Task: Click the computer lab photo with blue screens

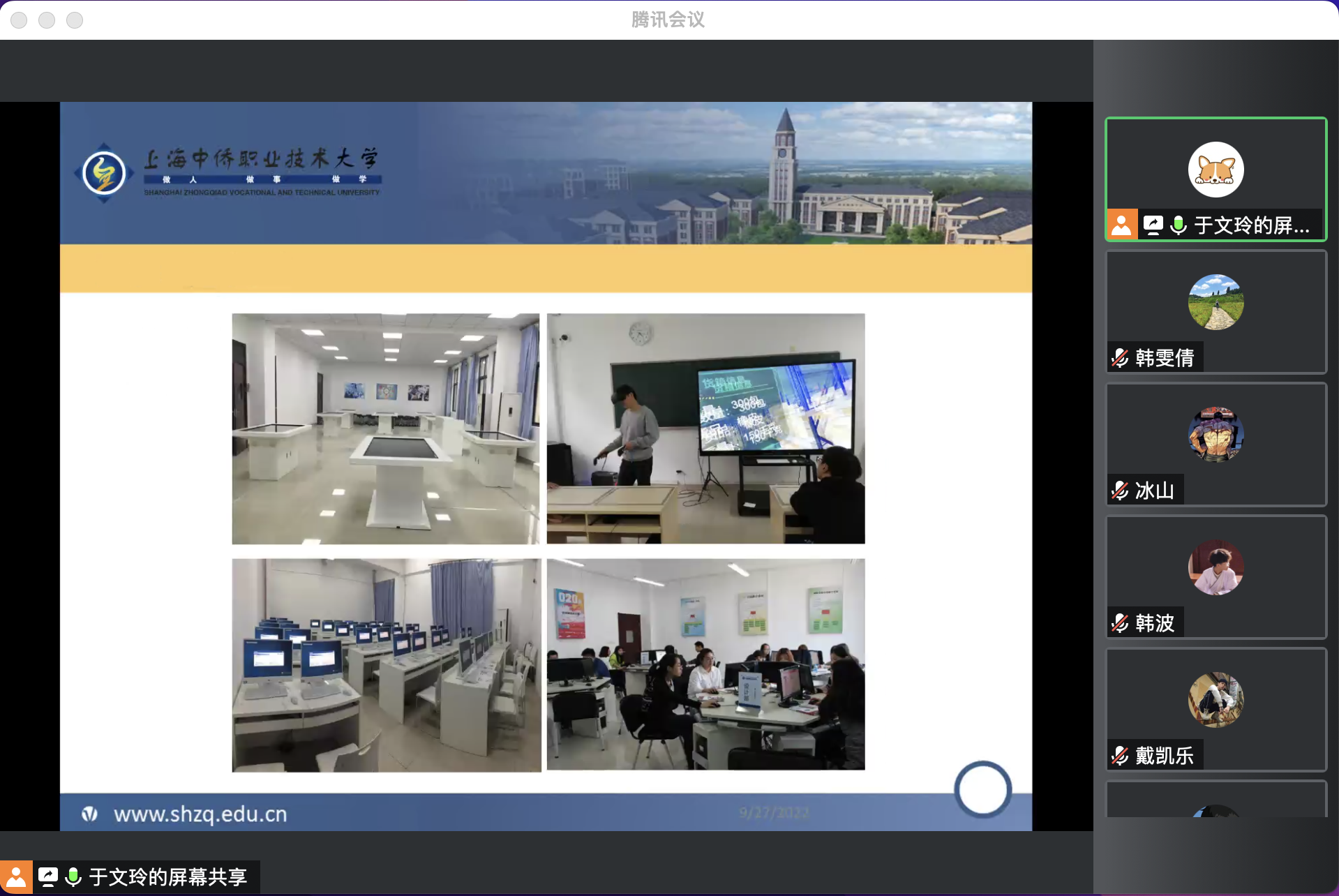Action: (x=386, y=664)
